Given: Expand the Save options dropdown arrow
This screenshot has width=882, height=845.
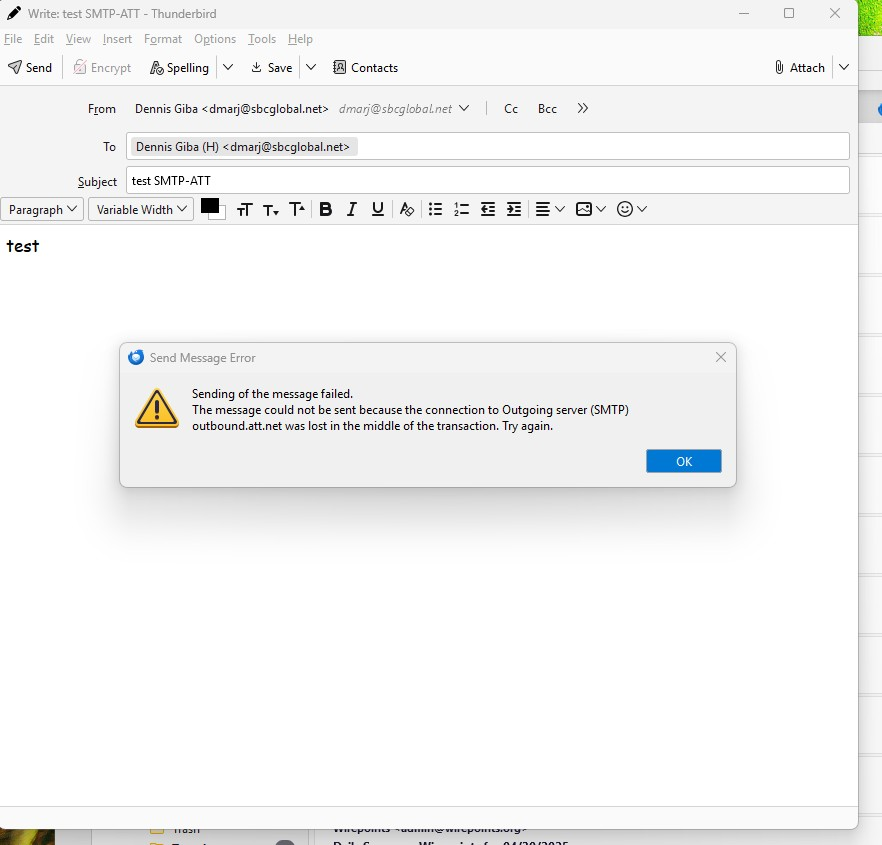Looking at the screenshot, I should pyautogui.click(x=311, y=68).
